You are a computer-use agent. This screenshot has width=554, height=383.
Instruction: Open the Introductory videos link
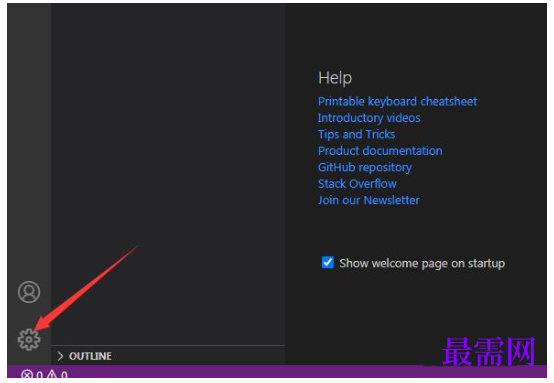(369, 118)
